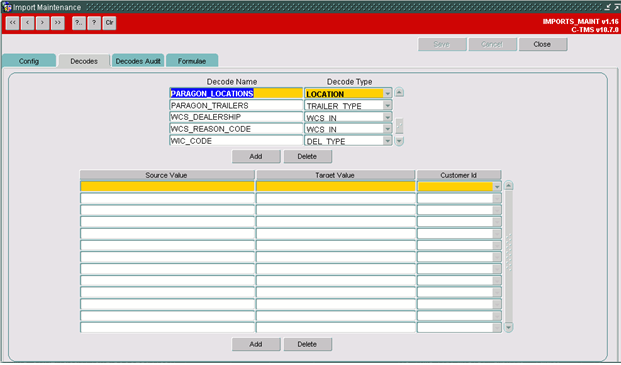Select the WCS_DEALERSHIP decode name
The image size is (621, 365).
[x=236, y=117]
